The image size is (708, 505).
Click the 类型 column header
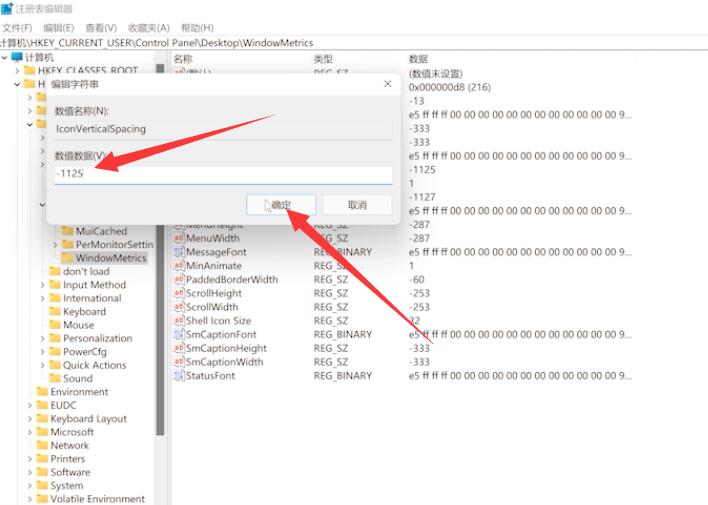[x=323, y=59]
